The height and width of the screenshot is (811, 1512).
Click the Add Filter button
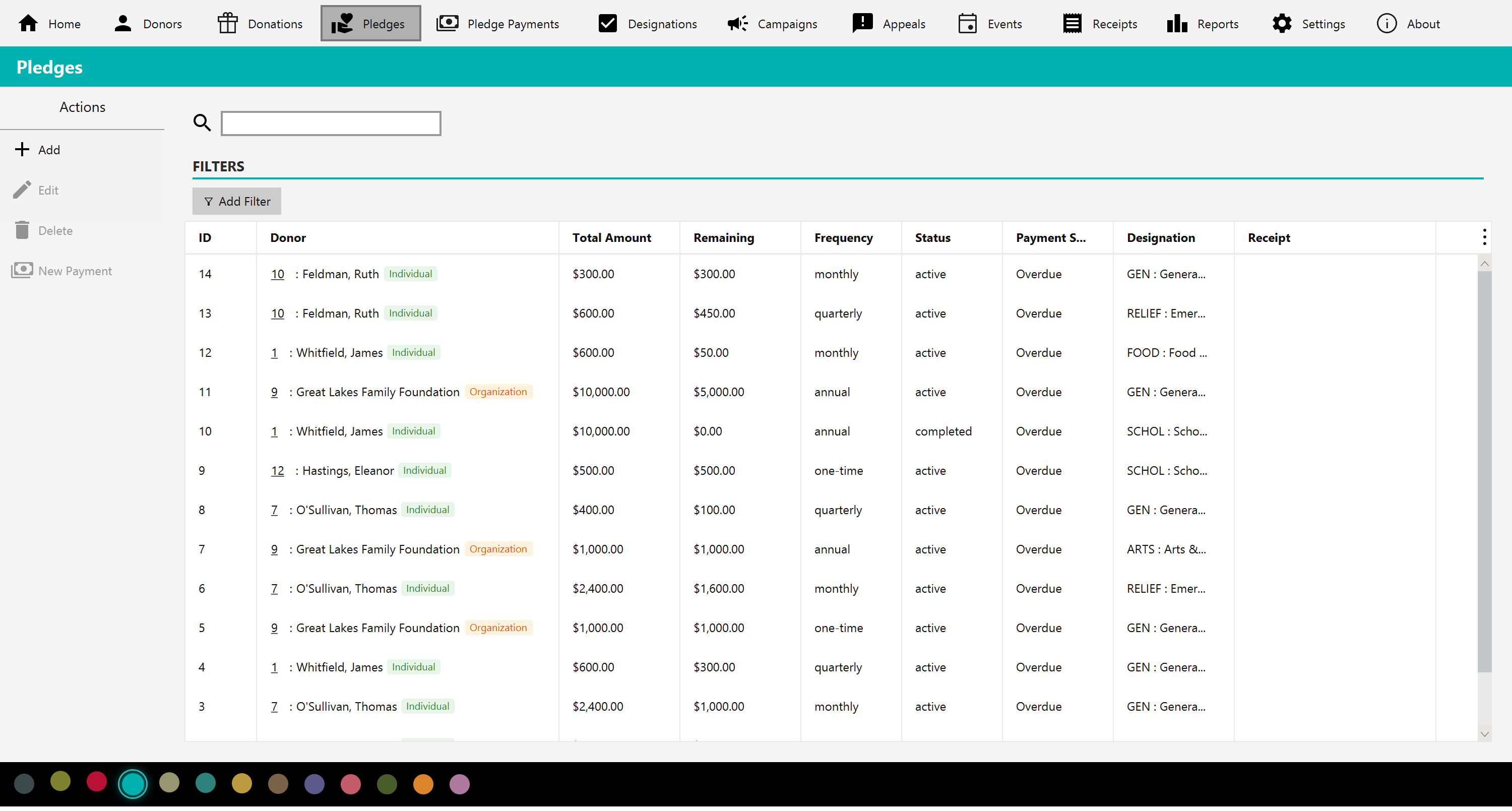[236, 201]
